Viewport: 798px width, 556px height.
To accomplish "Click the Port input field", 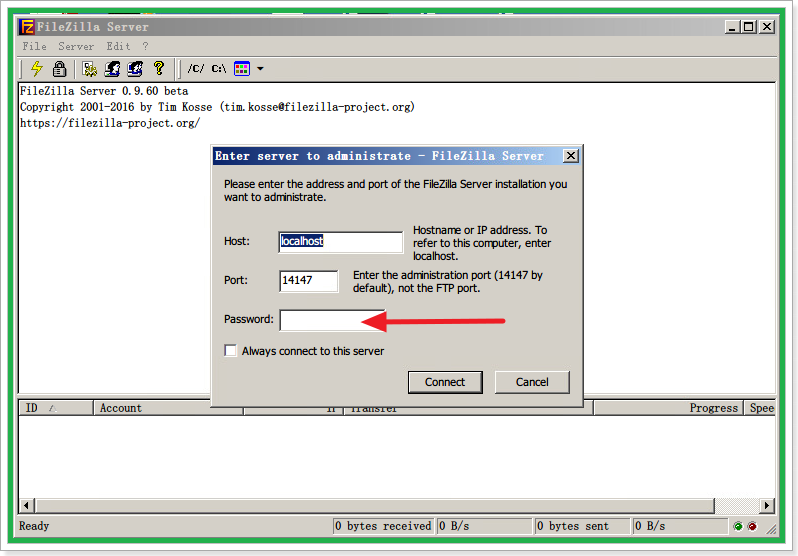I will pyautogui.click(x=308, y=281).
